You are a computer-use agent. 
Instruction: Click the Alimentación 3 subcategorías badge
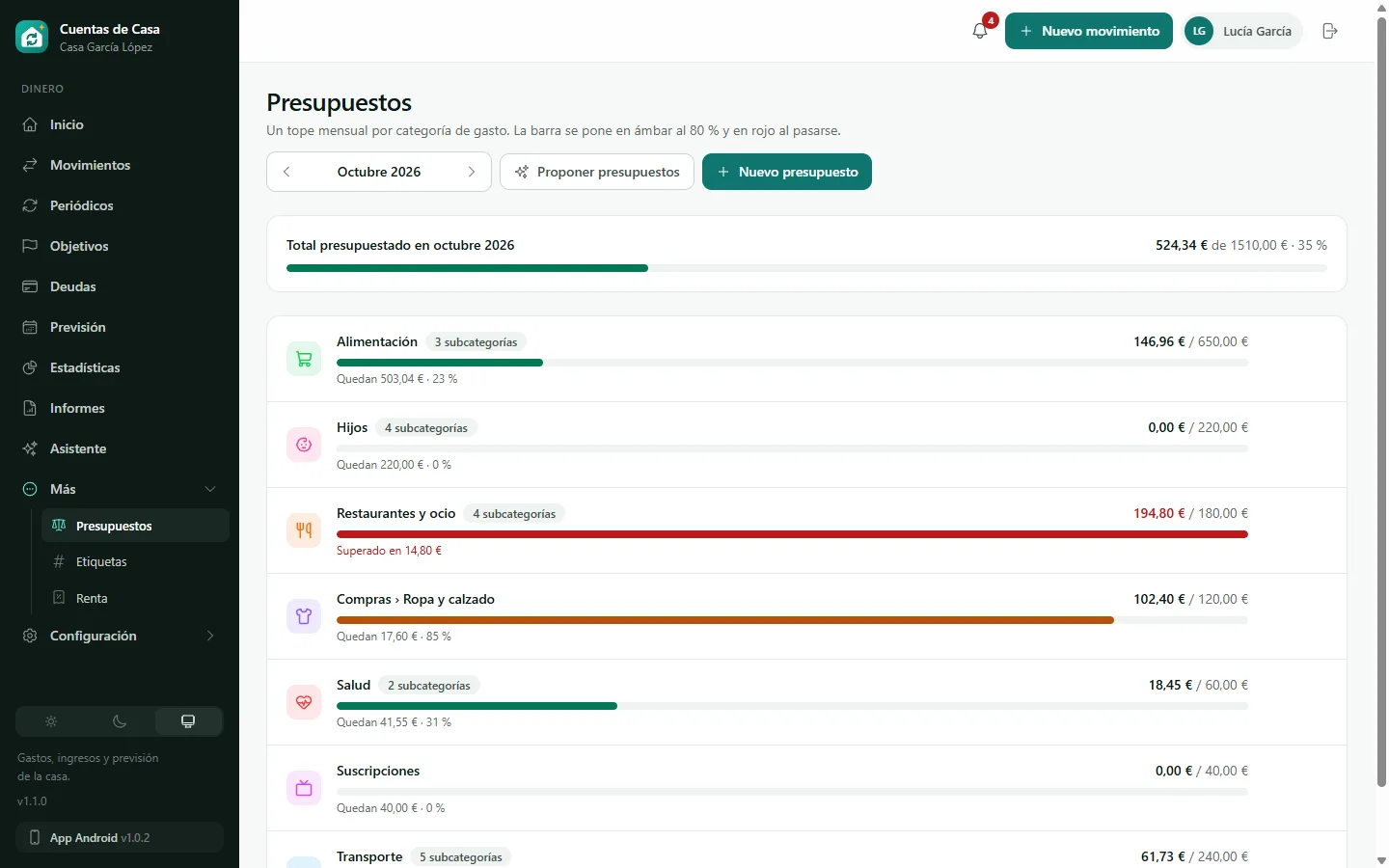point(476,342)
